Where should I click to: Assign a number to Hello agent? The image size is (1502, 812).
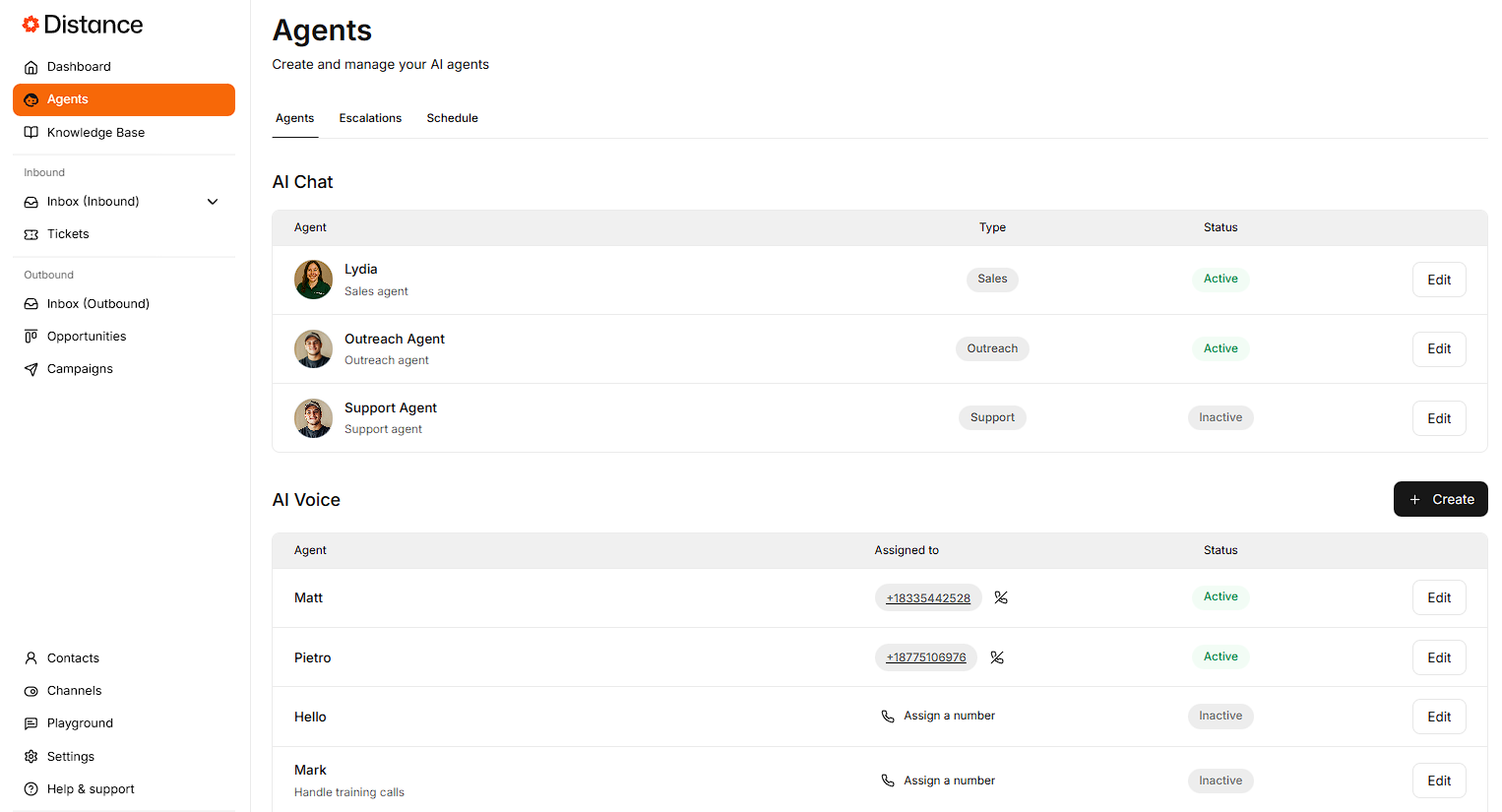click(938, 717)
